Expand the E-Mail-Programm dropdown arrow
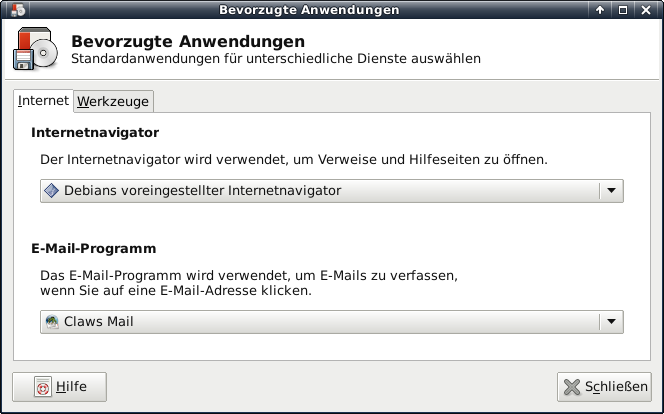The width and height of the screenshot is (664, 414). [610, 322]
